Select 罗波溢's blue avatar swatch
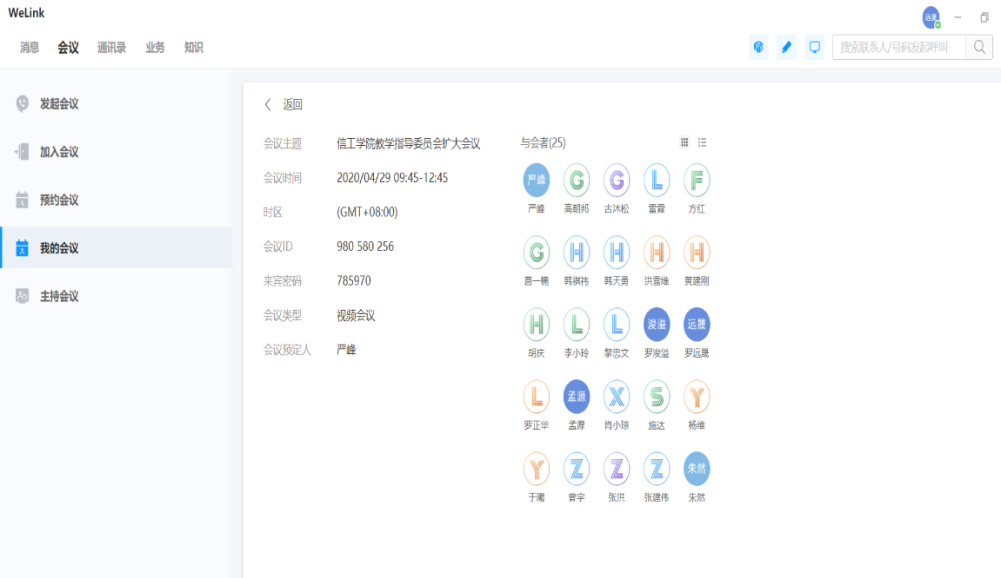This screenshot has width=1001, height=578. click(x=656, y=324)
